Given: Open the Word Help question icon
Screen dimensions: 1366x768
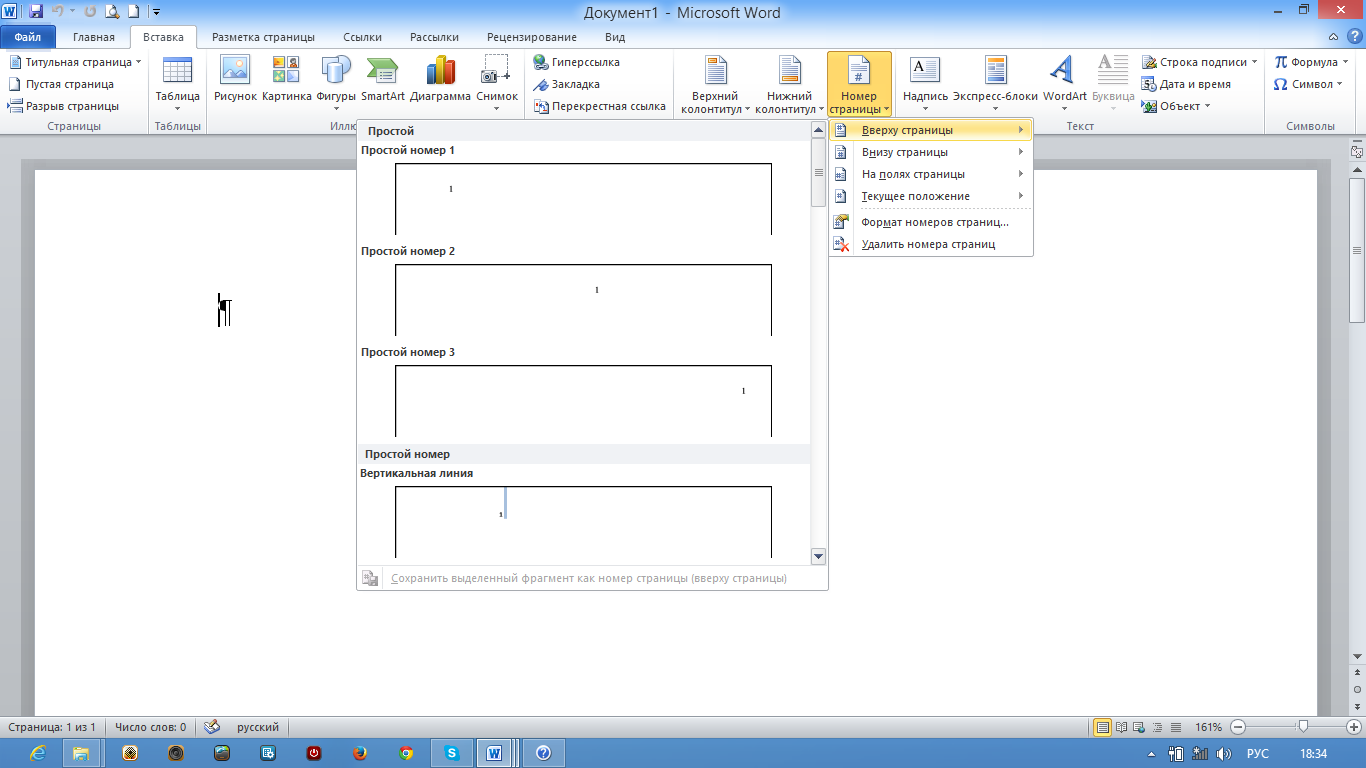Looking at the screenshot, I should click(1355, 37).
